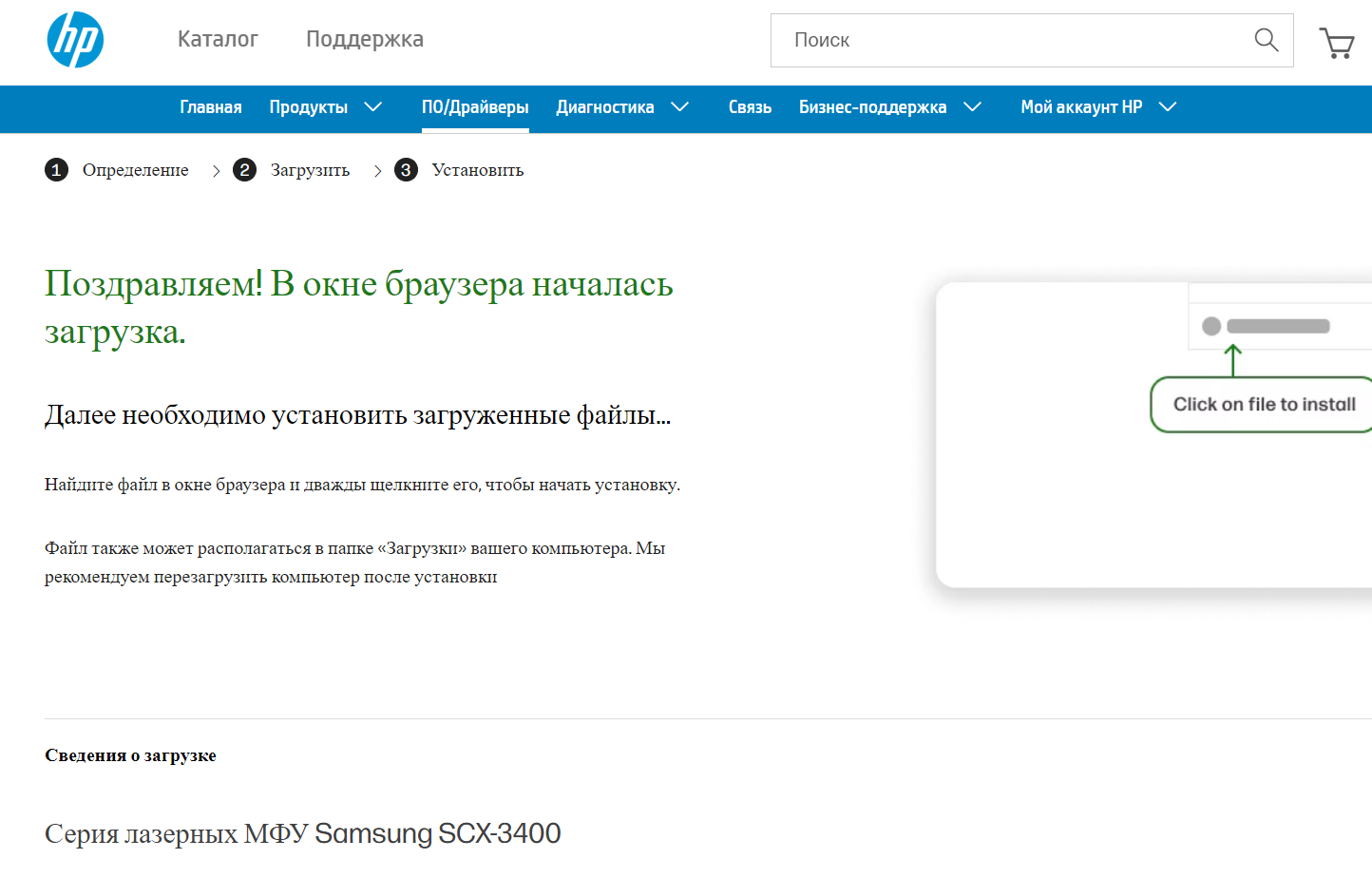Click the step 2 circle icon
This screenshot has height=878, width=1372.
244,170
